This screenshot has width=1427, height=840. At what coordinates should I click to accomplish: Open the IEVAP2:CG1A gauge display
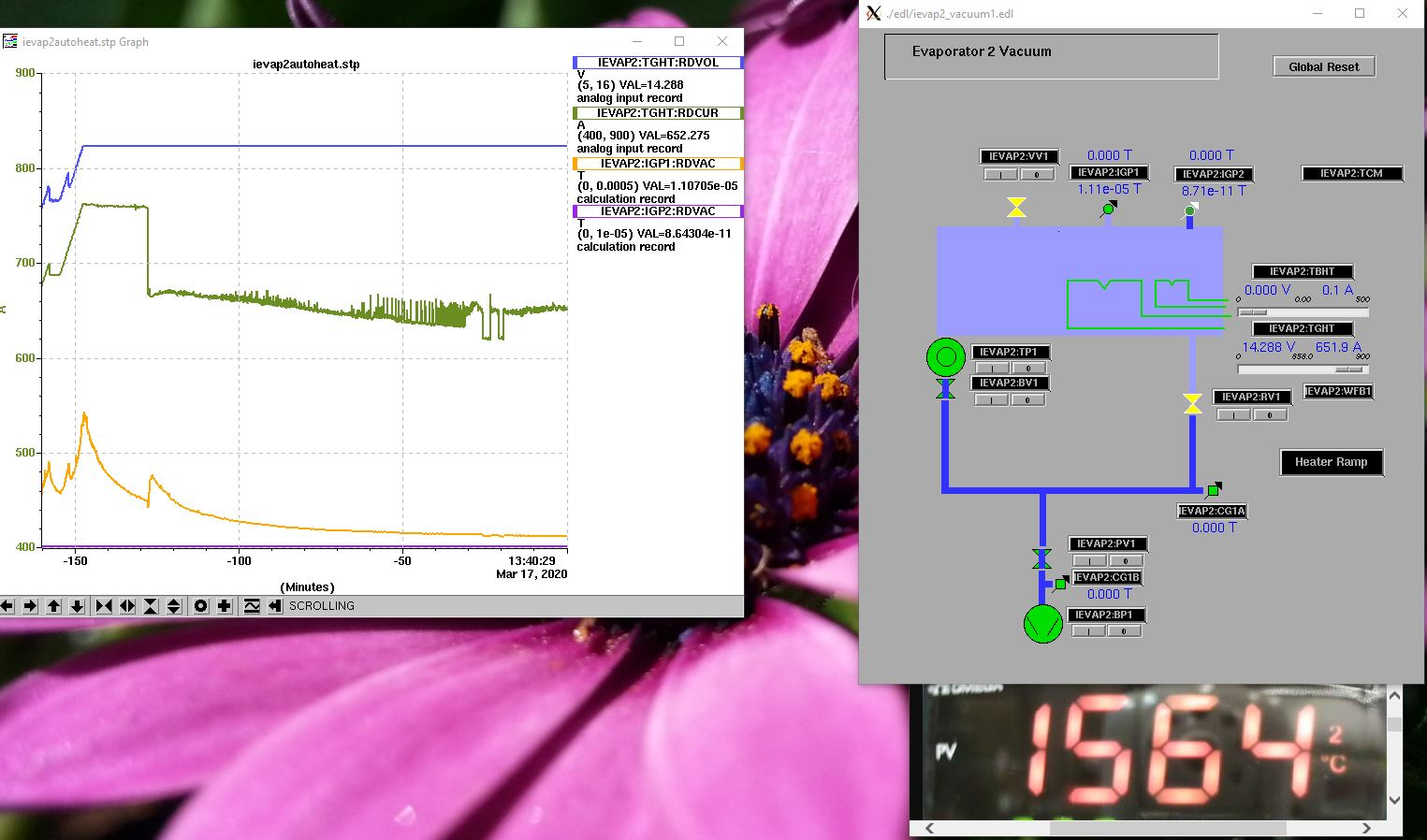(x=1212, y=511)
